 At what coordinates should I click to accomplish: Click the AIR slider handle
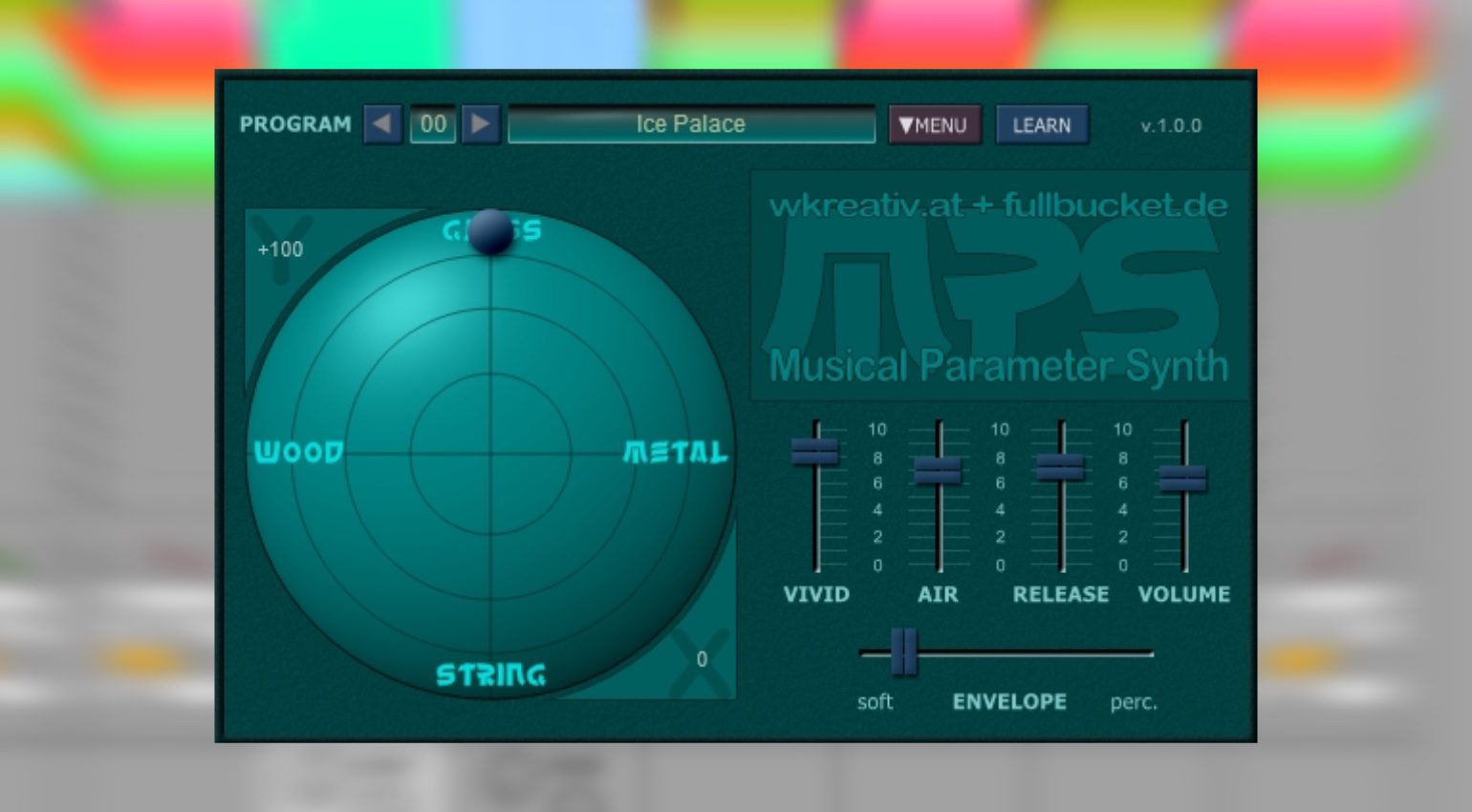(x=938, y=470)
